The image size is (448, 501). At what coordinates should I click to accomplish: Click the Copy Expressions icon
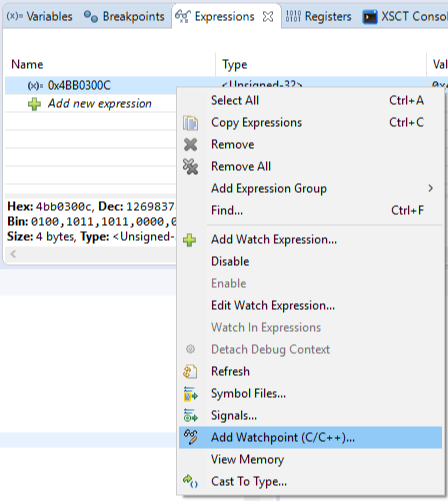pos(190,123)
